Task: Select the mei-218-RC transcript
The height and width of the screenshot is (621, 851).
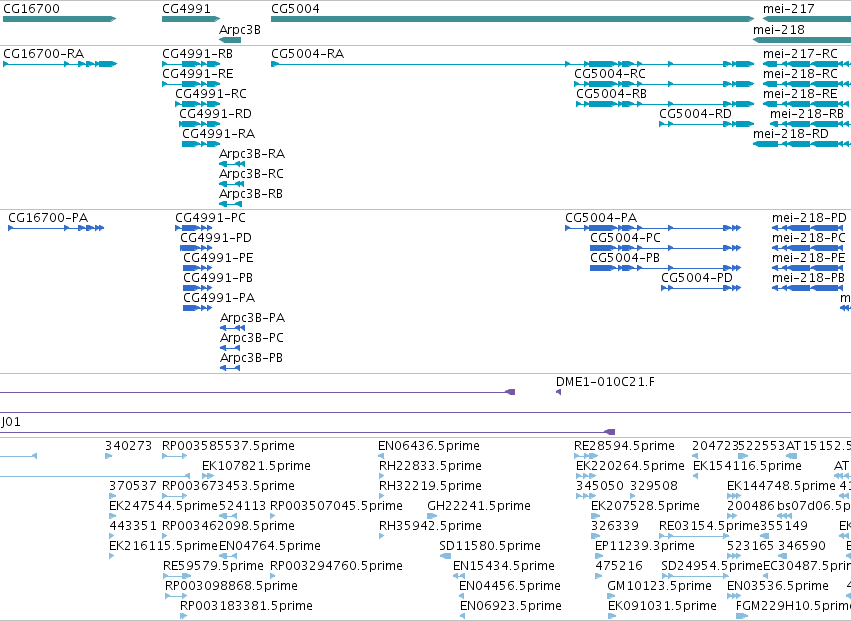Action: point(806,84)
